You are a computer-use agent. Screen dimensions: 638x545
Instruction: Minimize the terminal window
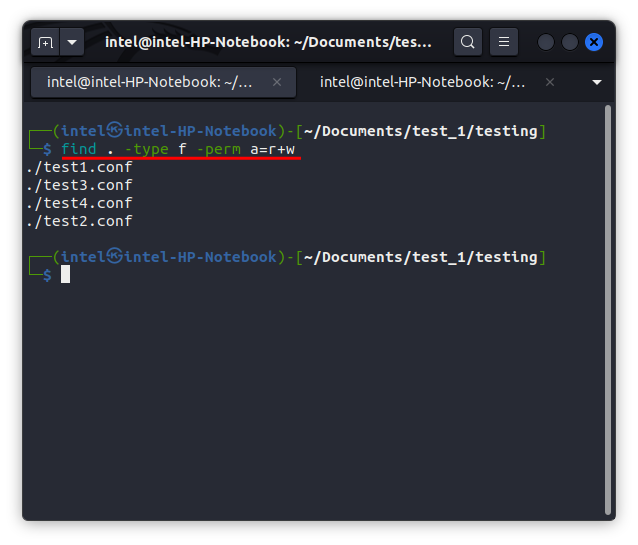click(546, 42)
